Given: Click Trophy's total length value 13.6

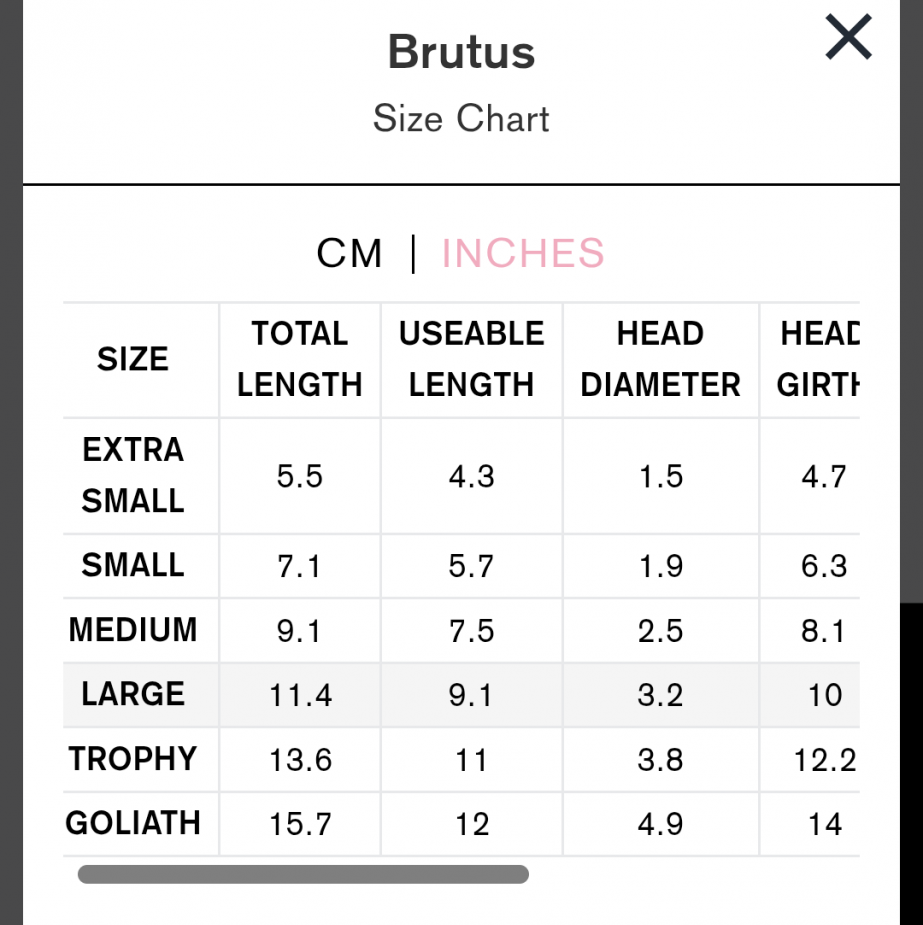Looking at the screenshot, I should pyautogui.click(x=300, y=760).
